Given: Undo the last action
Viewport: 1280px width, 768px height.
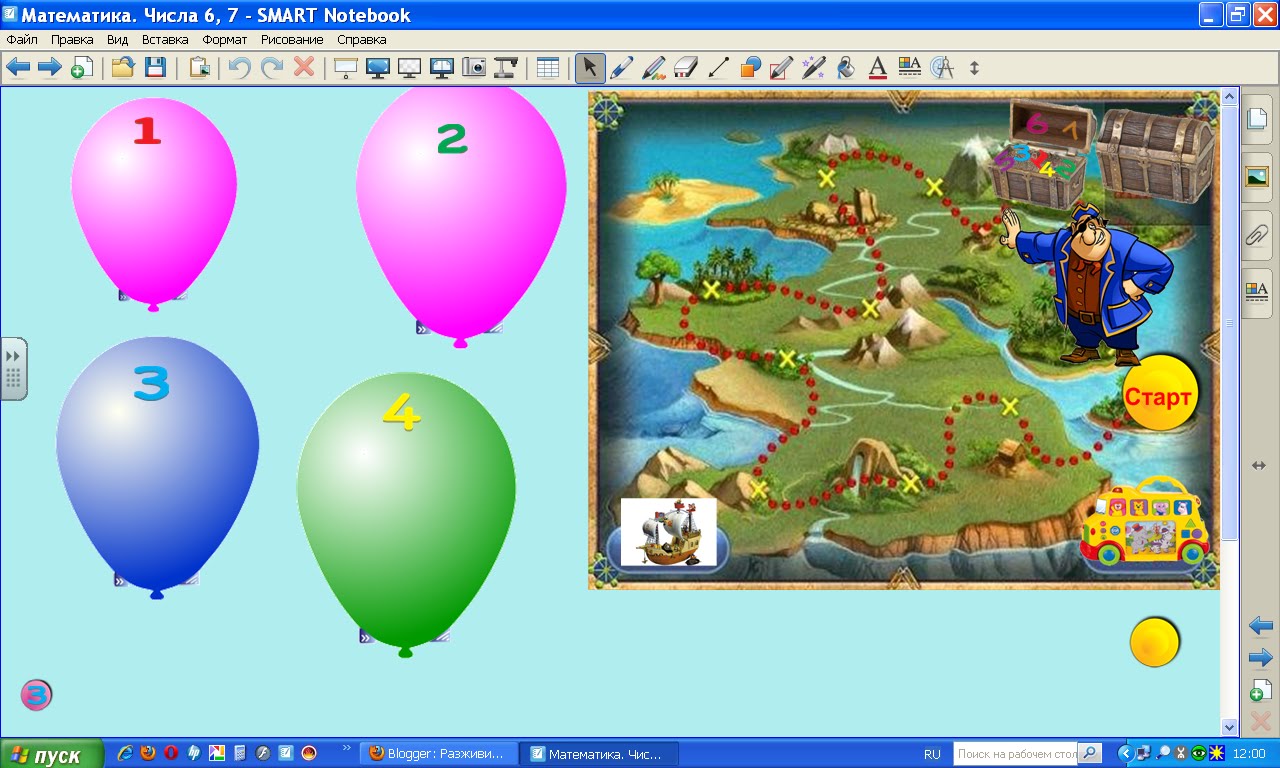Looking at the screenshot, I should pos(239,67).
